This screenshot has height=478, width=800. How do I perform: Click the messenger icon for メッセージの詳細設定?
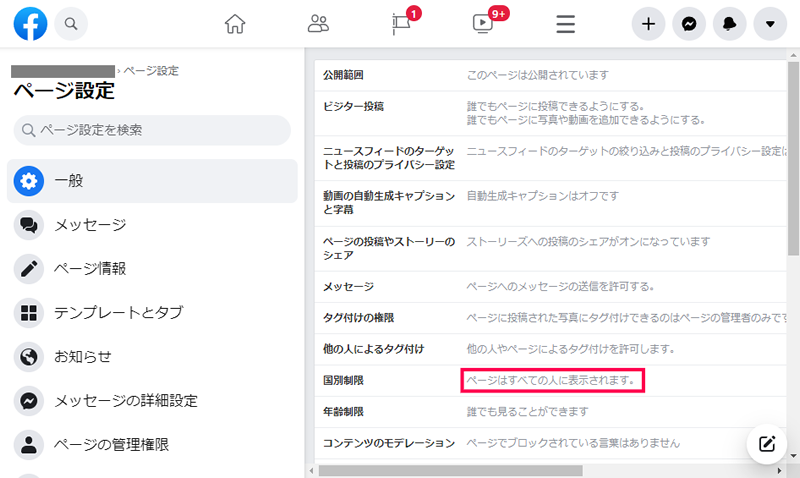coord(29,400)
